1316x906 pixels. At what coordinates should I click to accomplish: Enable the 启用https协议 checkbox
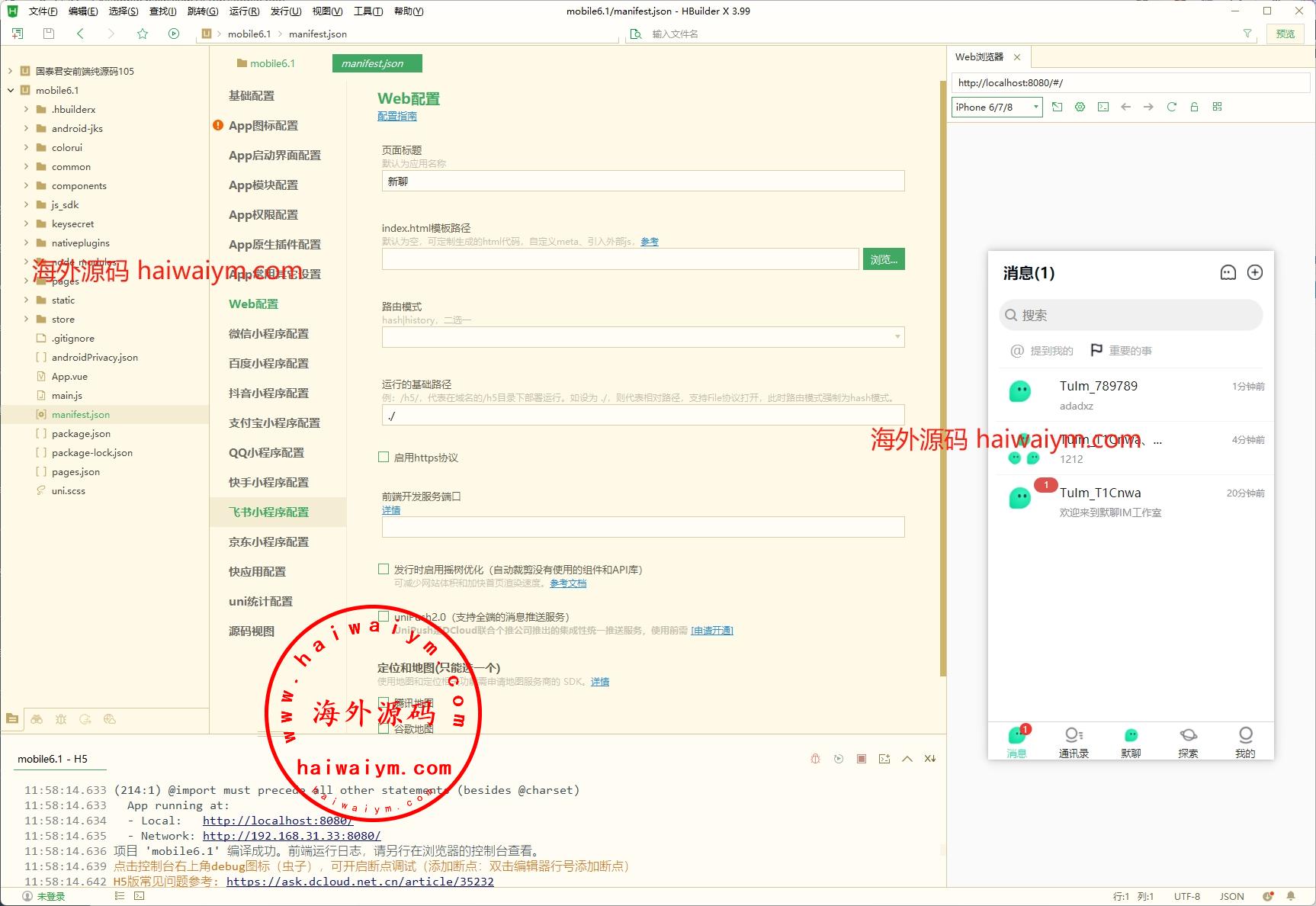pyautogui.click(x=384, y=458)
